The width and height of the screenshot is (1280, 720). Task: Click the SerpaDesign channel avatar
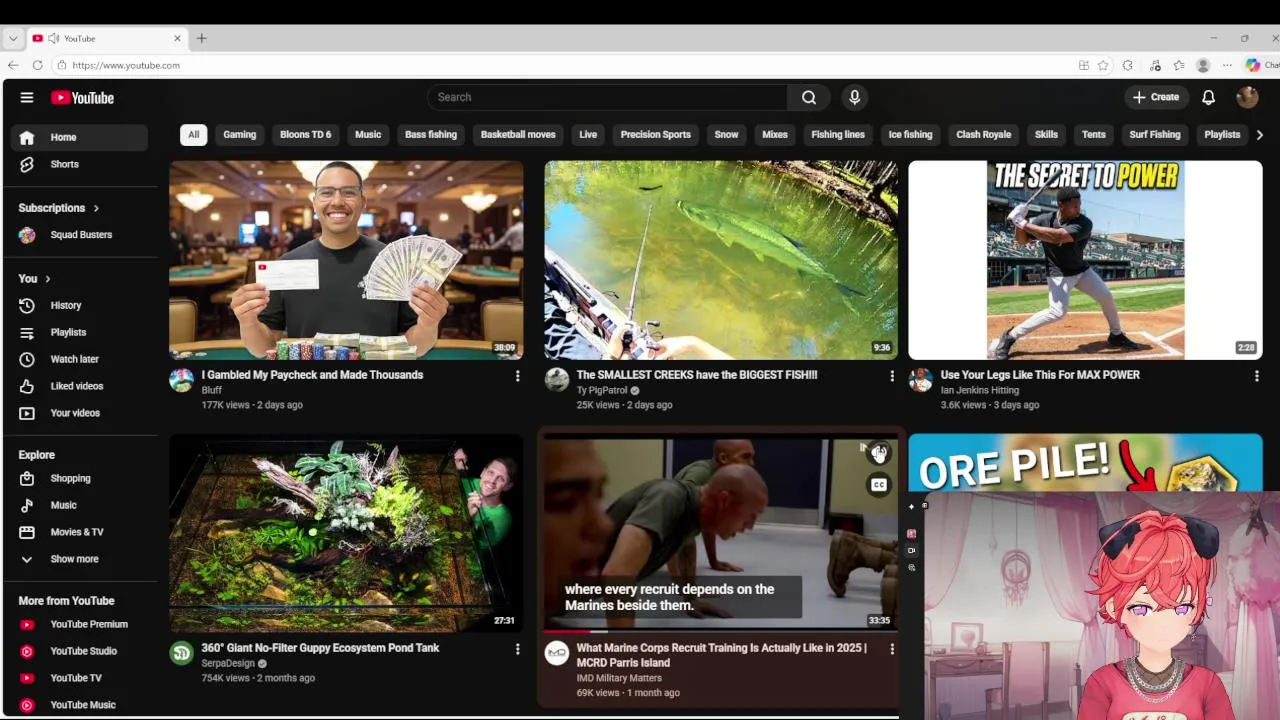click(x=181, y=653)
